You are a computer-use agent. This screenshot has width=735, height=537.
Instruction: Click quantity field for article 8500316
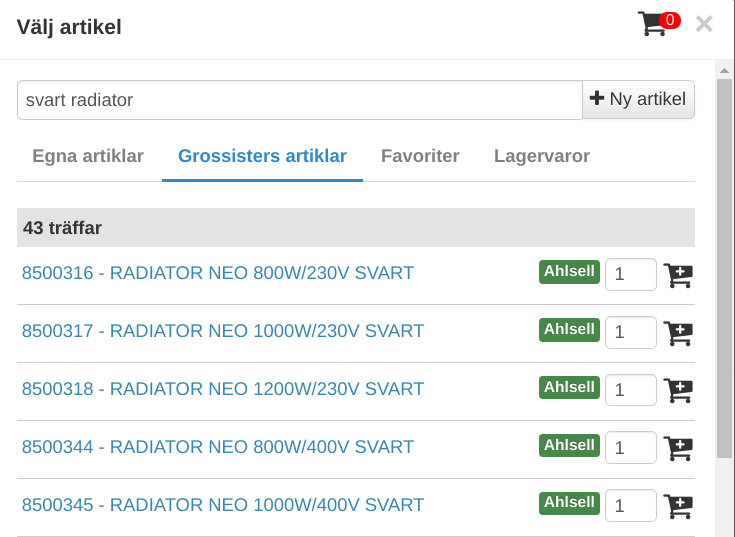tap(630, 275)
